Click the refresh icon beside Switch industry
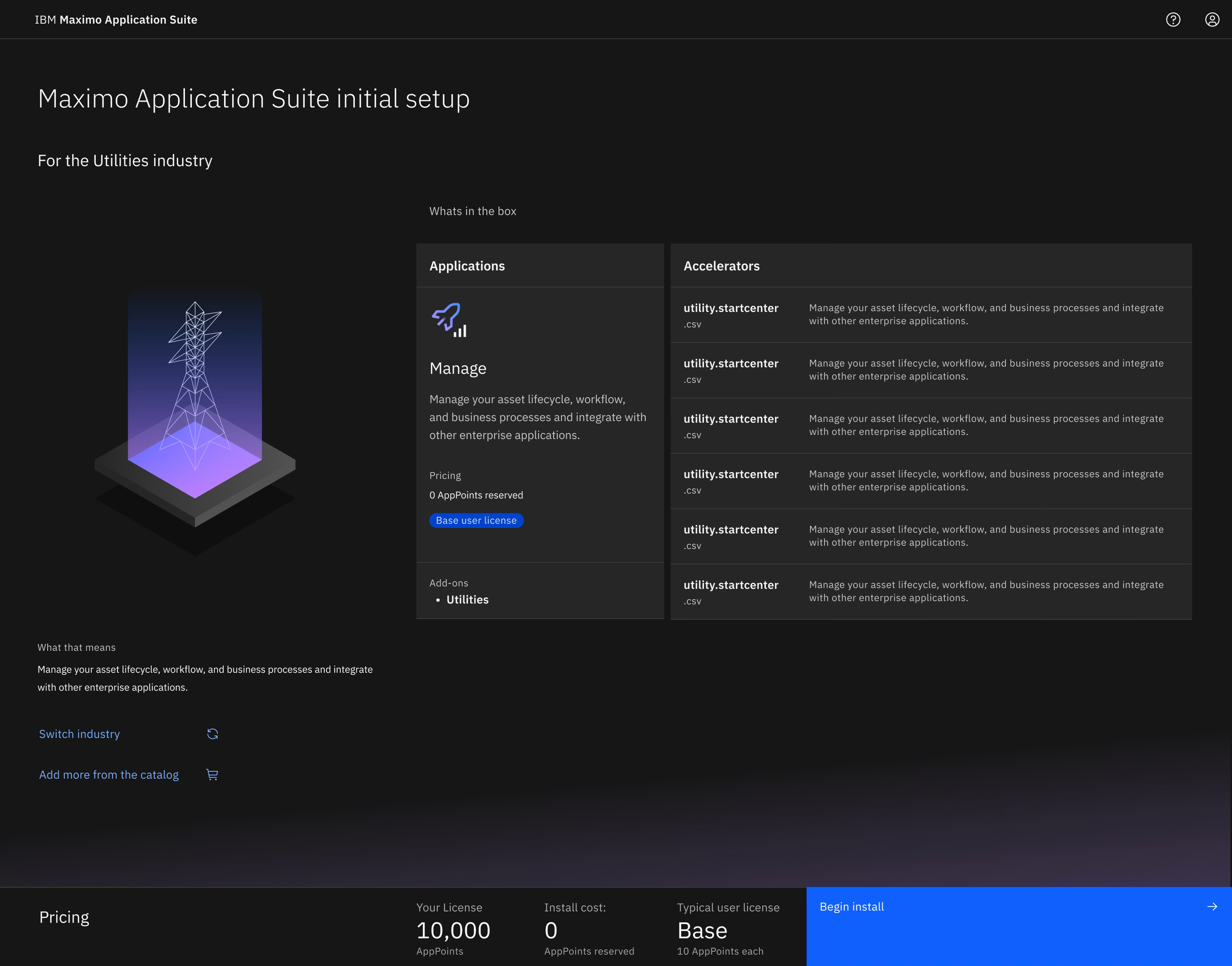 coord(213,733)
